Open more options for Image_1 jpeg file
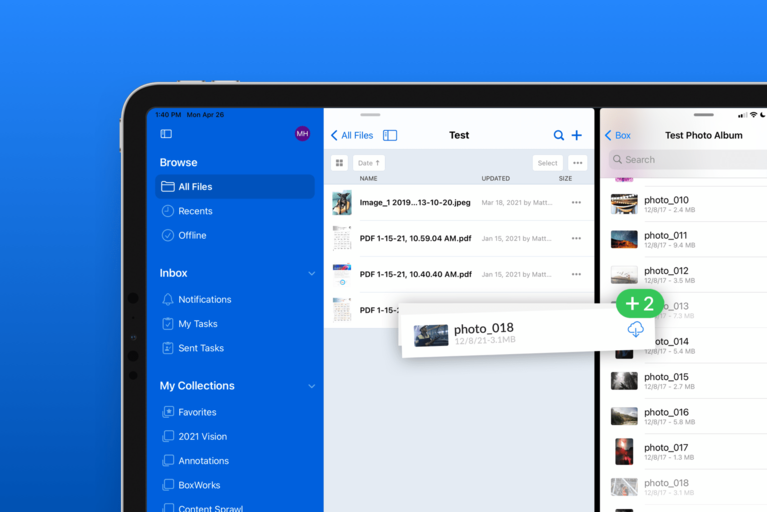Screen dimensions: 767x512 click(576, 202)
